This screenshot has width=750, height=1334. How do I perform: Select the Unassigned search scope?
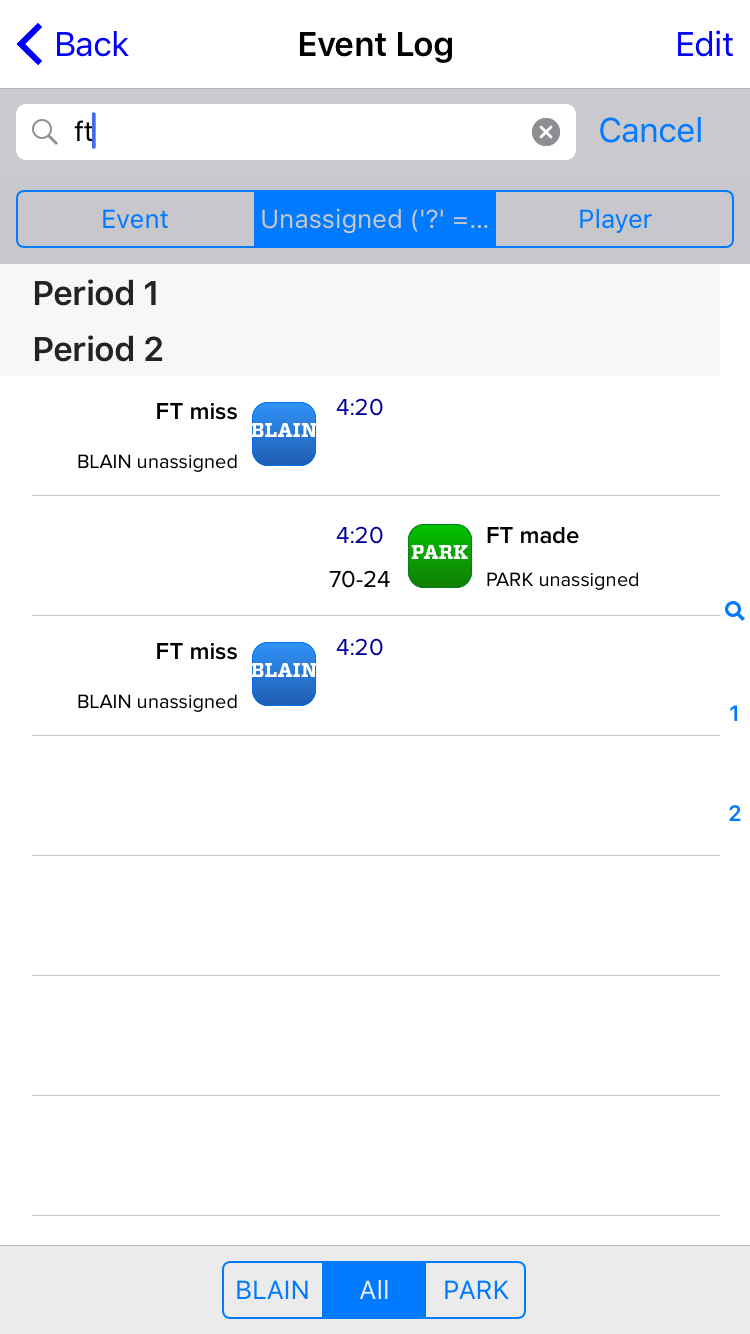click(x=375, y=220)
